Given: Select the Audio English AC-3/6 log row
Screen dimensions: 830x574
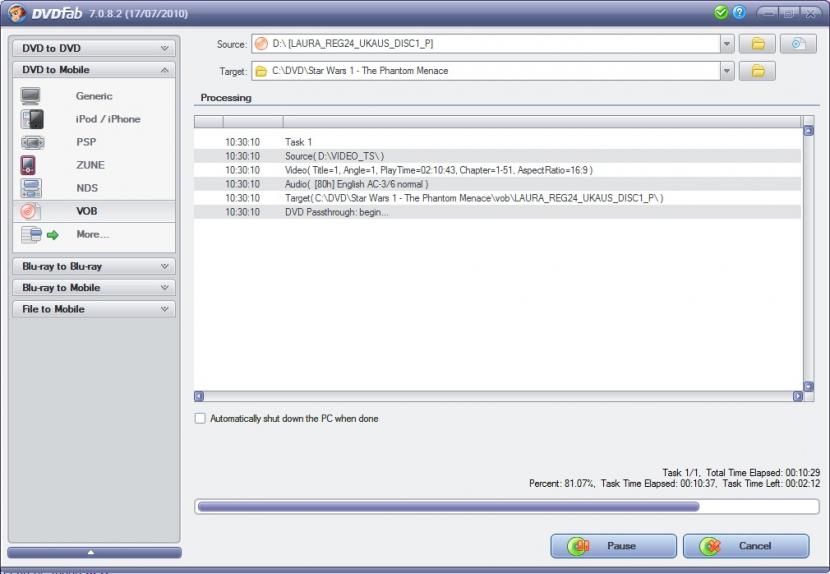Looking at the screenshot, I should [498, 184].
